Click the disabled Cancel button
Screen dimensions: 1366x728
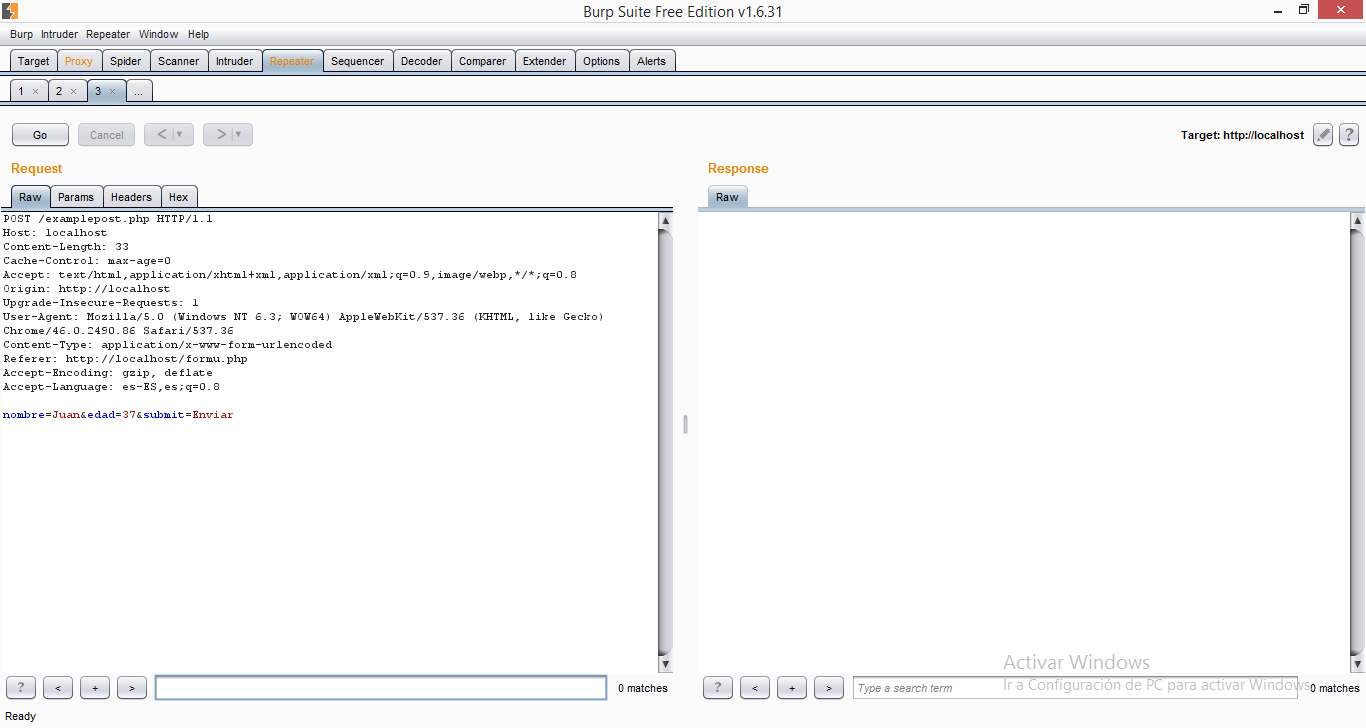click(x=107, y=135)
